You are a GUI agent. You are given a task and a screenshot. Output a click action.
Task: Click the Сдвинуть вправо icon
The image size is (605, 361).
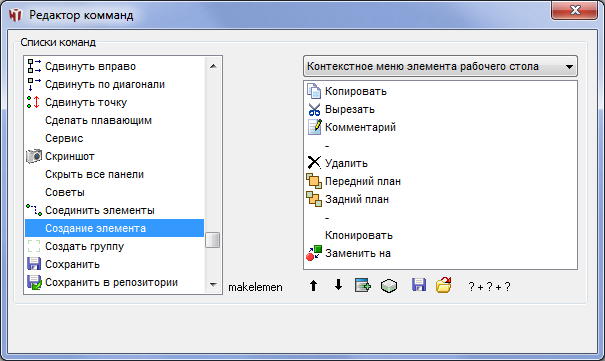[x=34, y=66]
